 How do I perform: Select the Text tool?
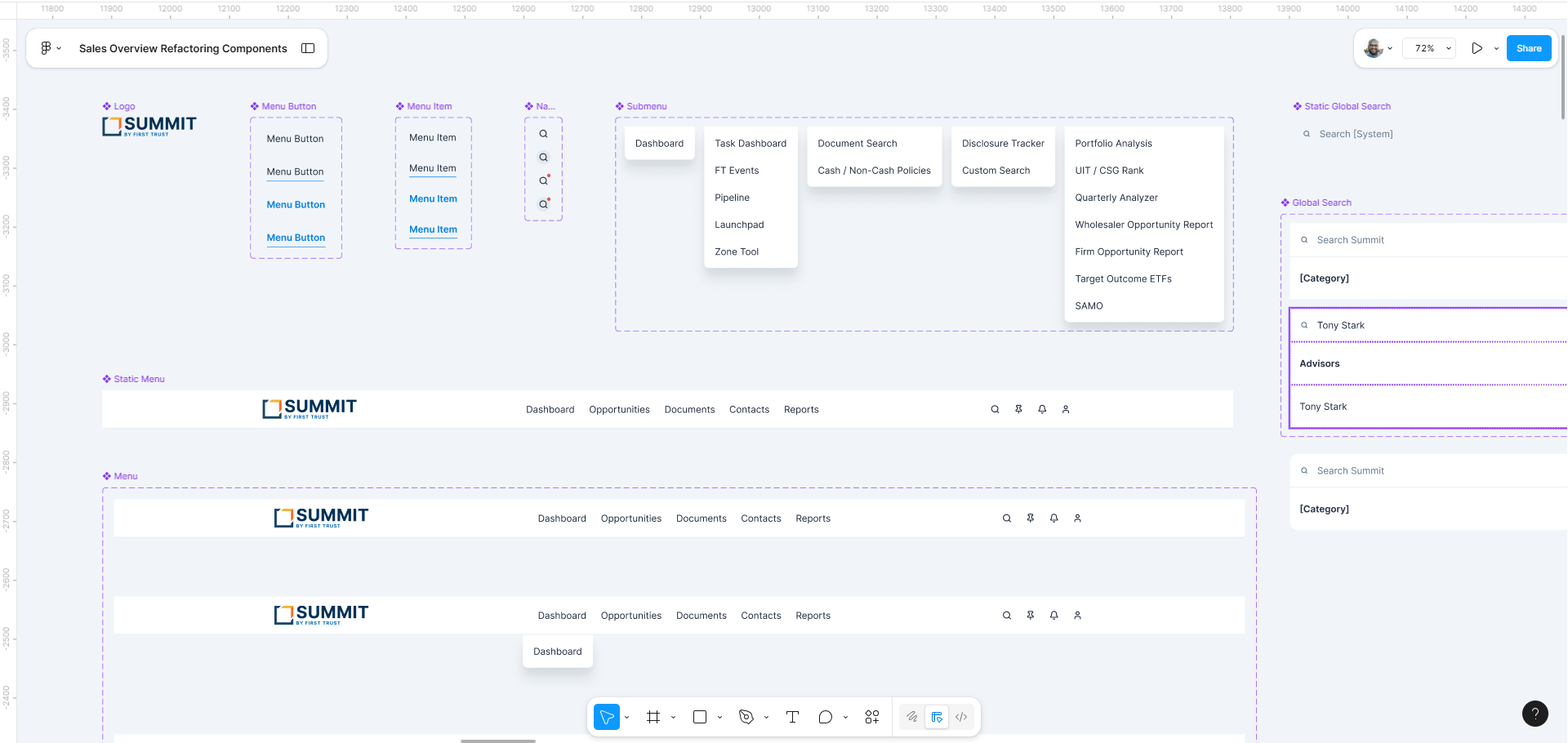[x=791, y=717]
